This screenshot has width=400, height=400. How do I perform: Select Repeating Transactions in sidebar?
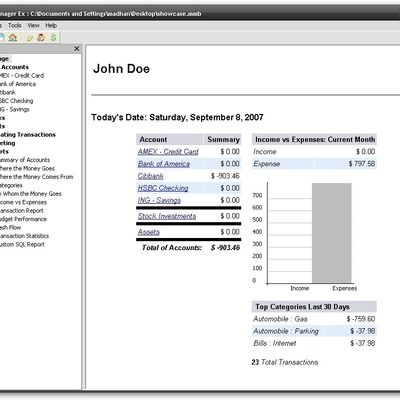(28, 135)
